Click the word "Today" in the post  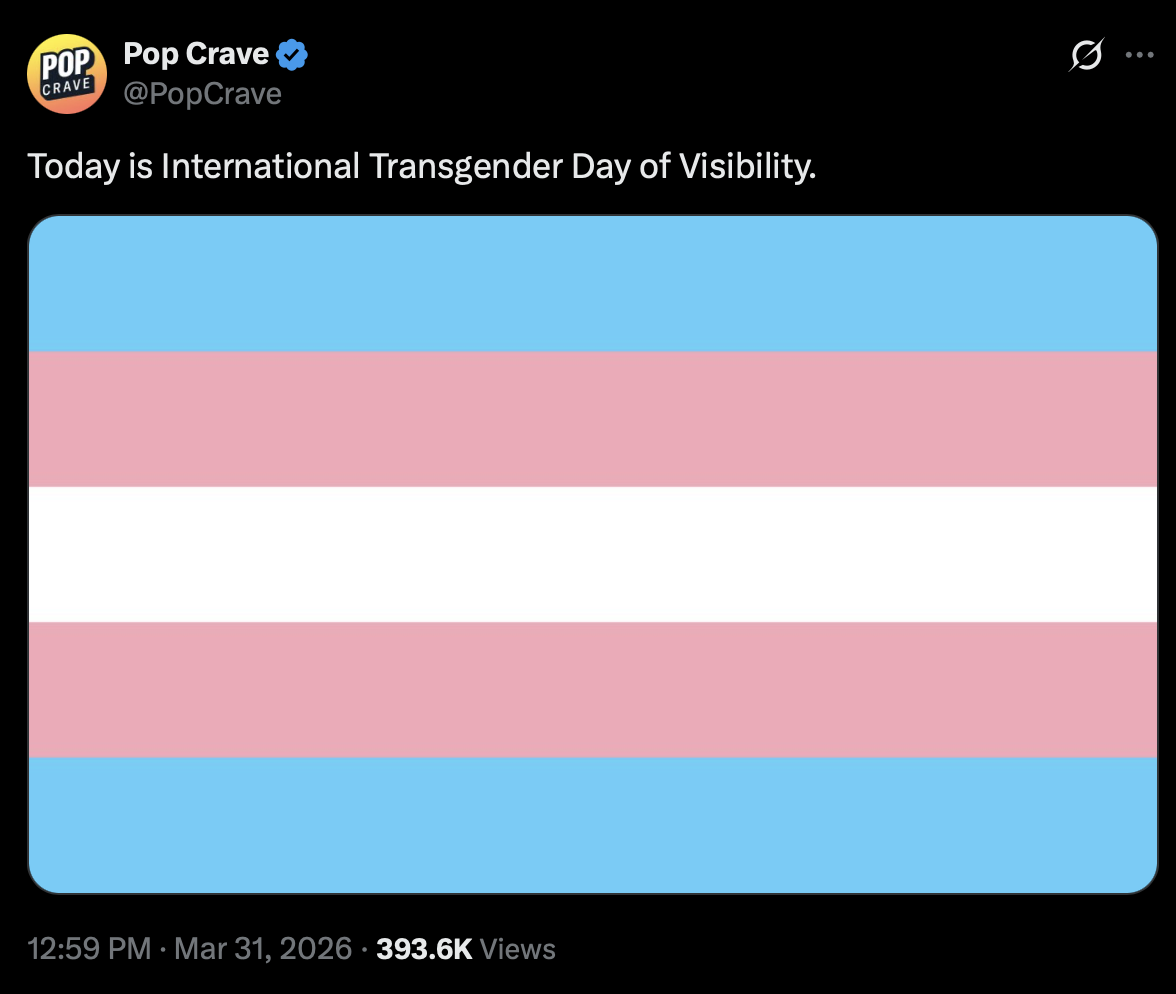[x=73, y=166]
